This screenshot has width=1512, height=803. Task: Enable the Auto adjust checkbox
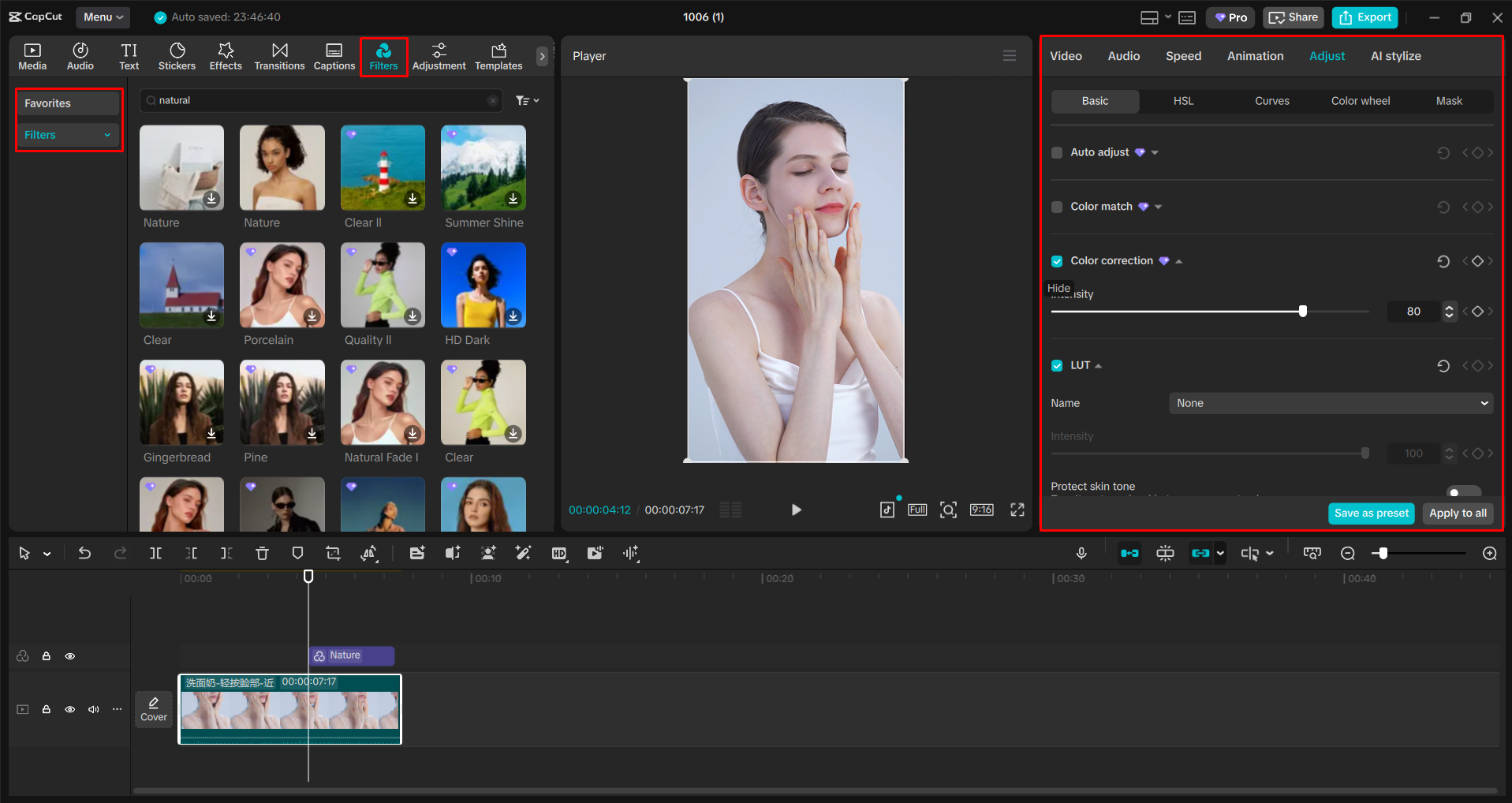pyautogui.click(x=1057, y=152)
